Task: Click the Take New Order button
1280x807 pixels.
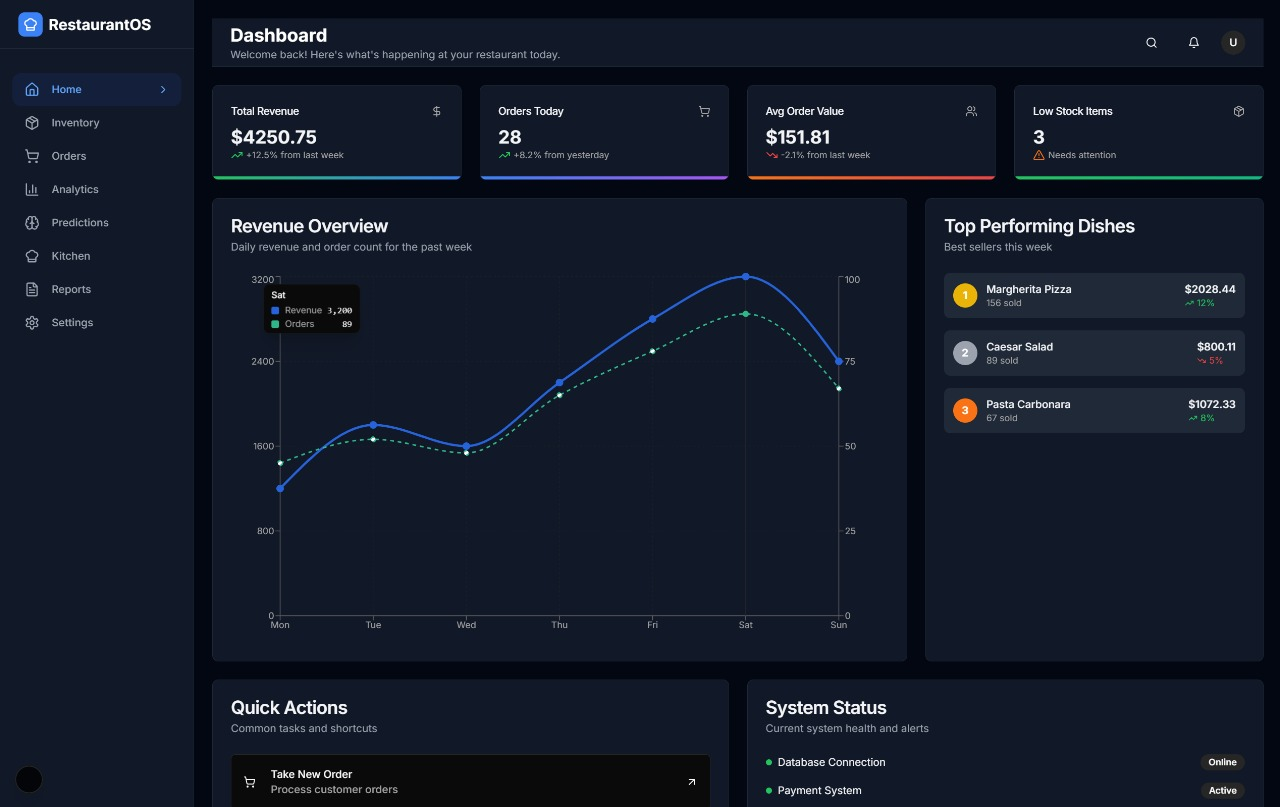Action: tap(470, 781)
